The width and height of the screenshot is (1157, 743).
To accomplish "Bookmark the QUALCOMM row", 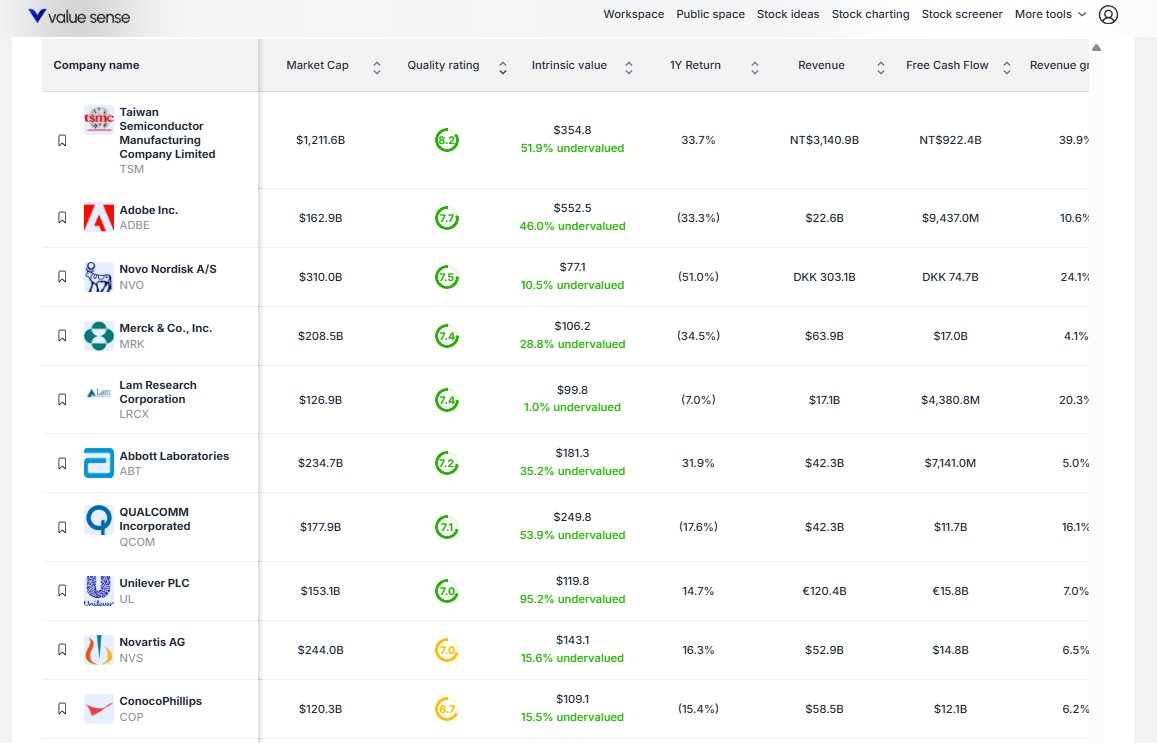I will click(63, 528).
